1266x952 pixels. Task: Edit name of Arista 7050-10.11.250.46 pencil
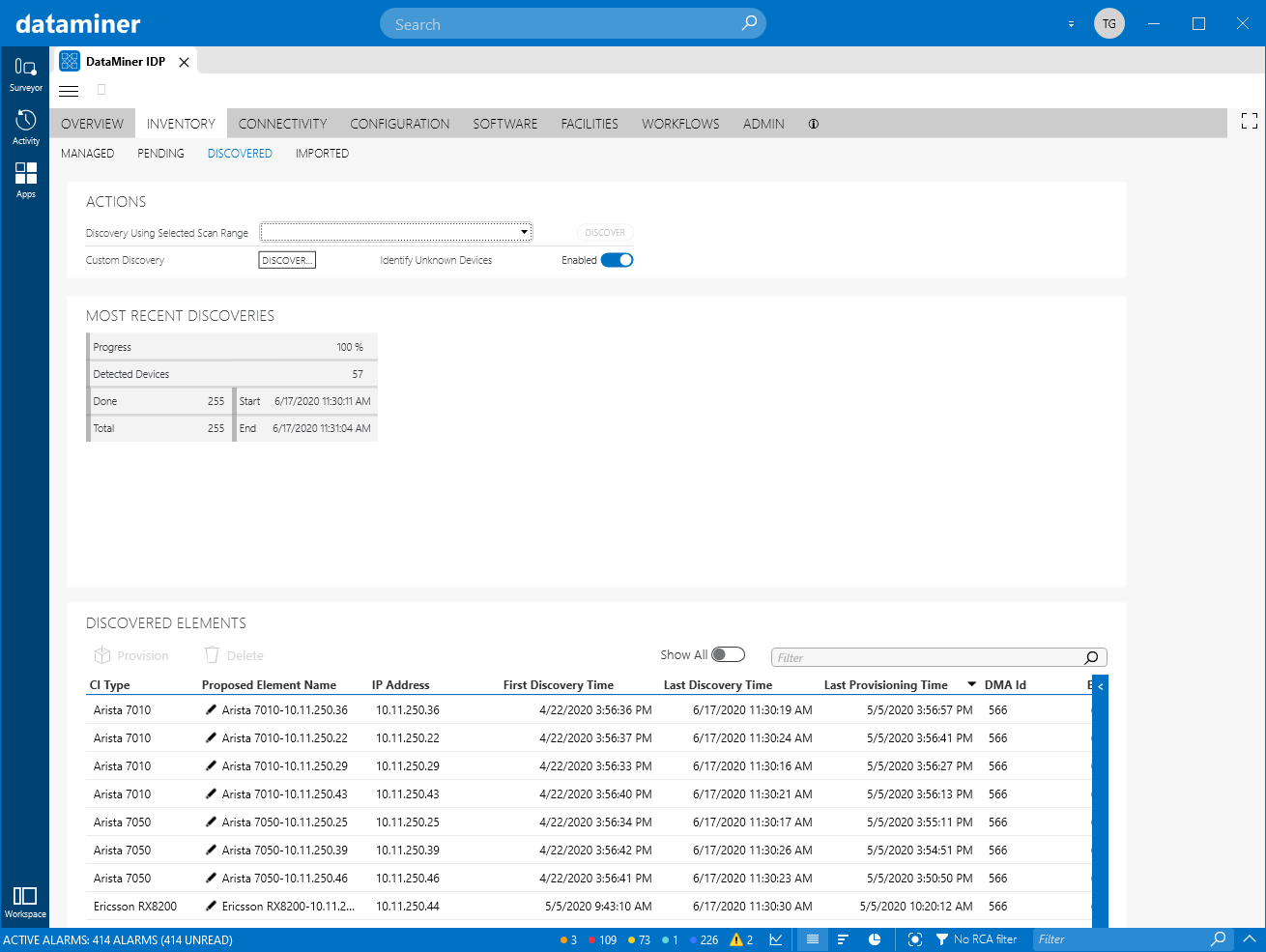[x=211, y=878]
